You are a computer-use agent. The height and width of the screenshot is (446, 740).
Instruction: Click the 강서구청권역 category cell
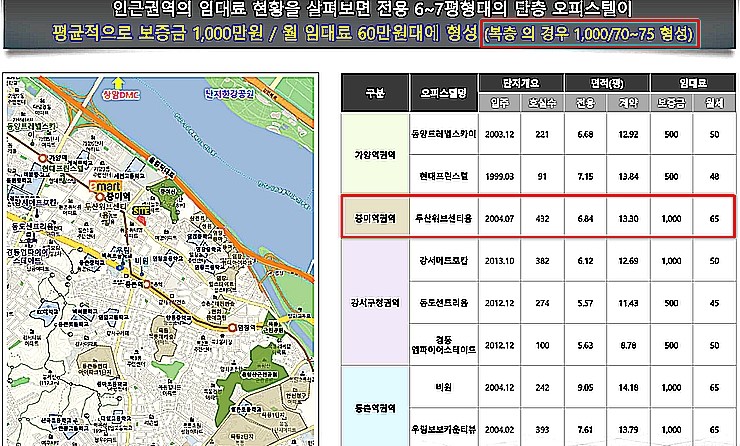pyautogui.click(x=376, y=303)
